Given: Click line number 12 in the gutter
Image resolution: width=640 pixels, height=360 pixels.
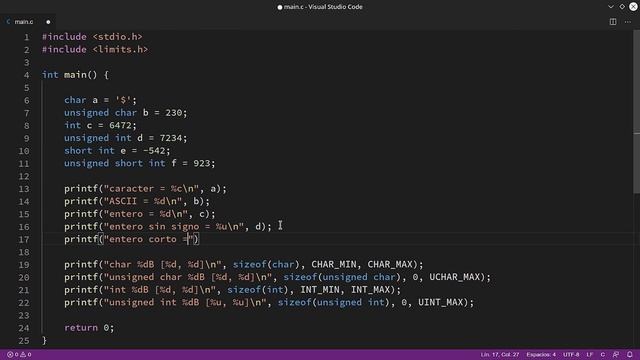Looking at the screenshot, I should pyautogui.click(x=24, y=176).
